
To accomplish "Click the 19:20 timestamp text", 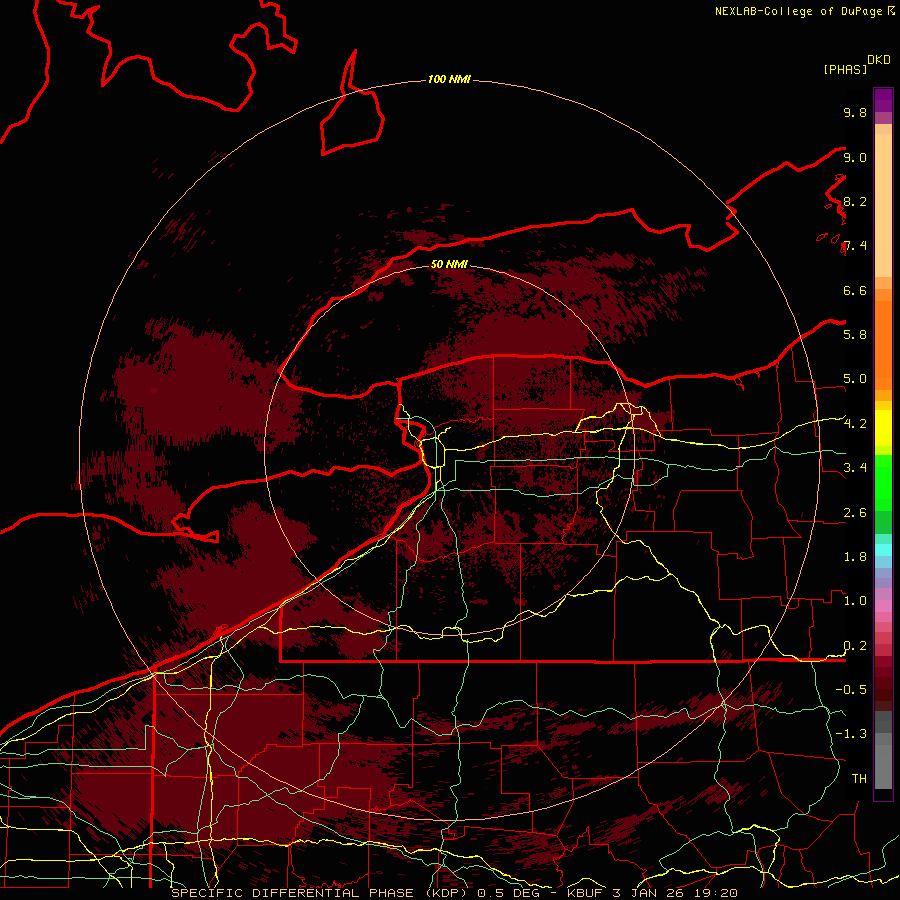I will click(x=718, y=893).
